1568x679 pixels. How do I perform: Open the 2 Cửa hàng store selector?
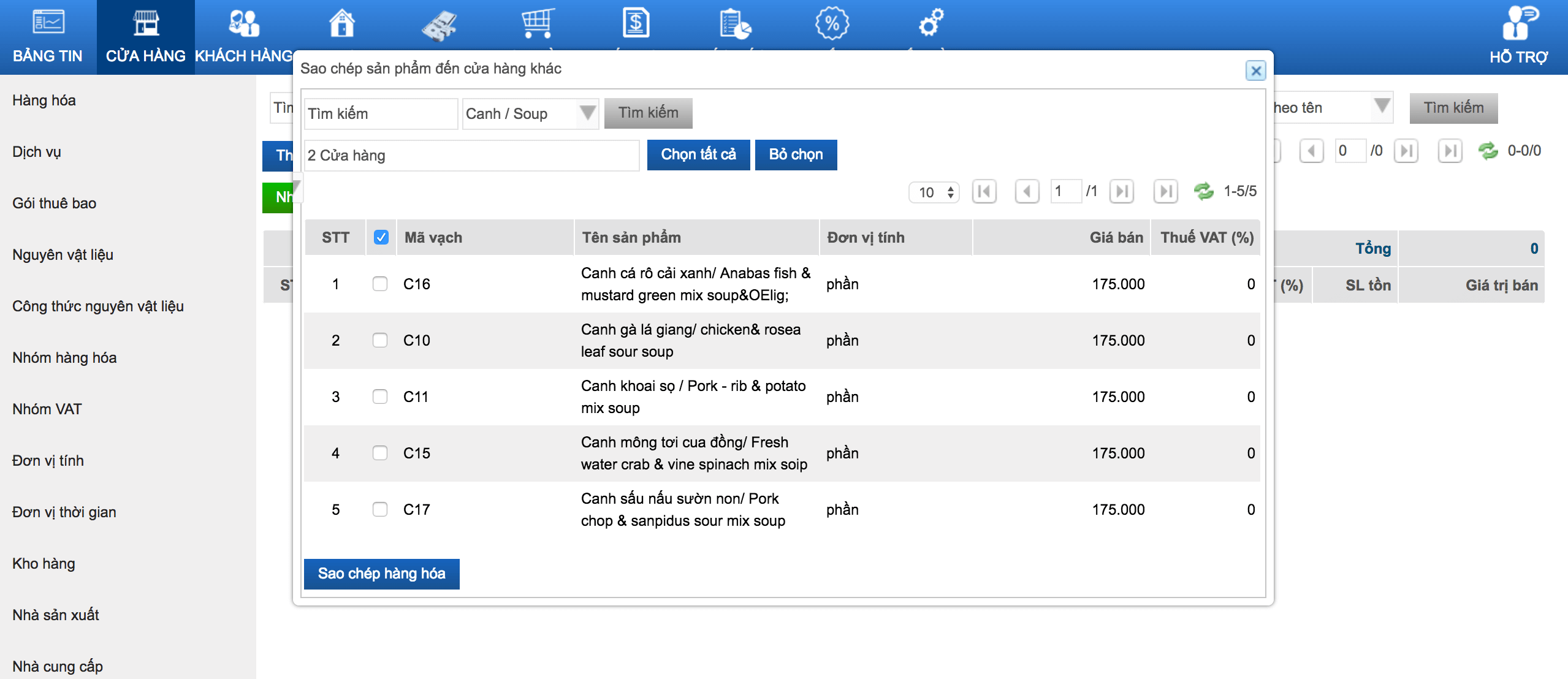click(471, 155)
